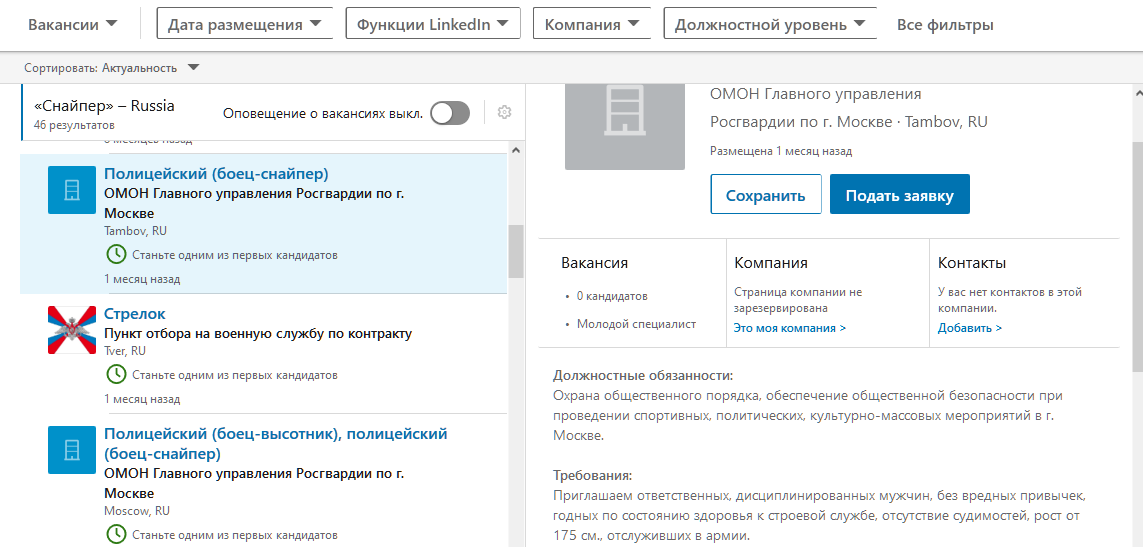Image resolution: width=1143 pixels, height=547 pixels.
Task: Click the боец-высотник listing's building logo
Action: click(x=72, y=450)
